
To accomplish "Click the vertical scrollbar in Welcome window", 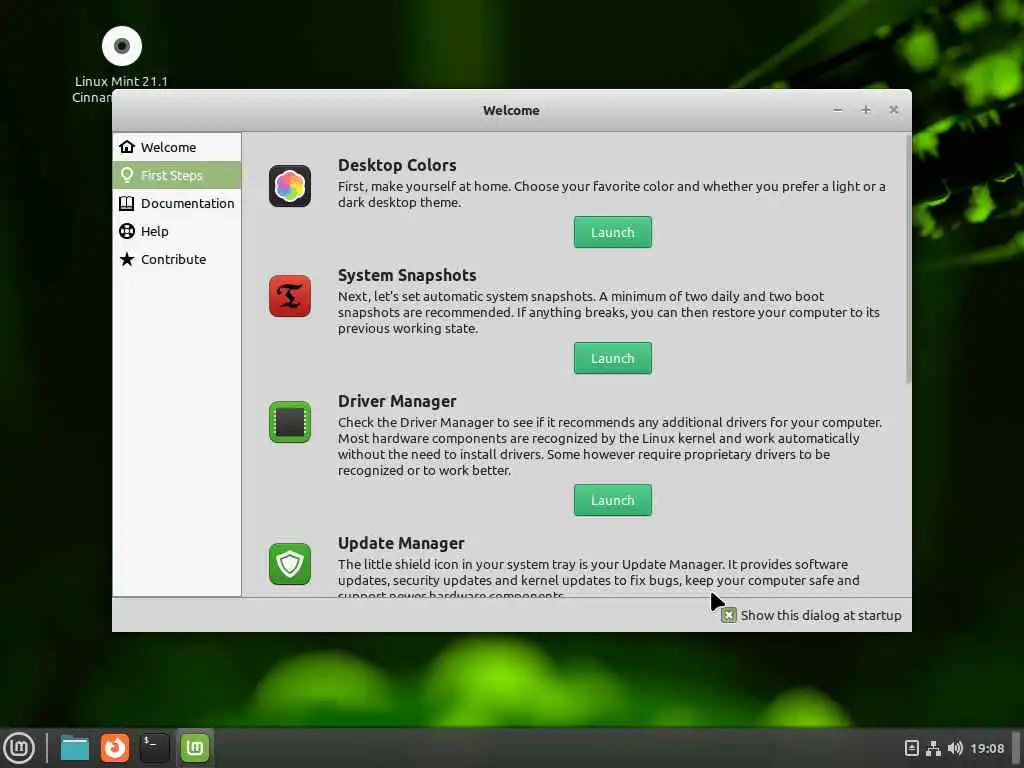I will [x=908, y=260].
